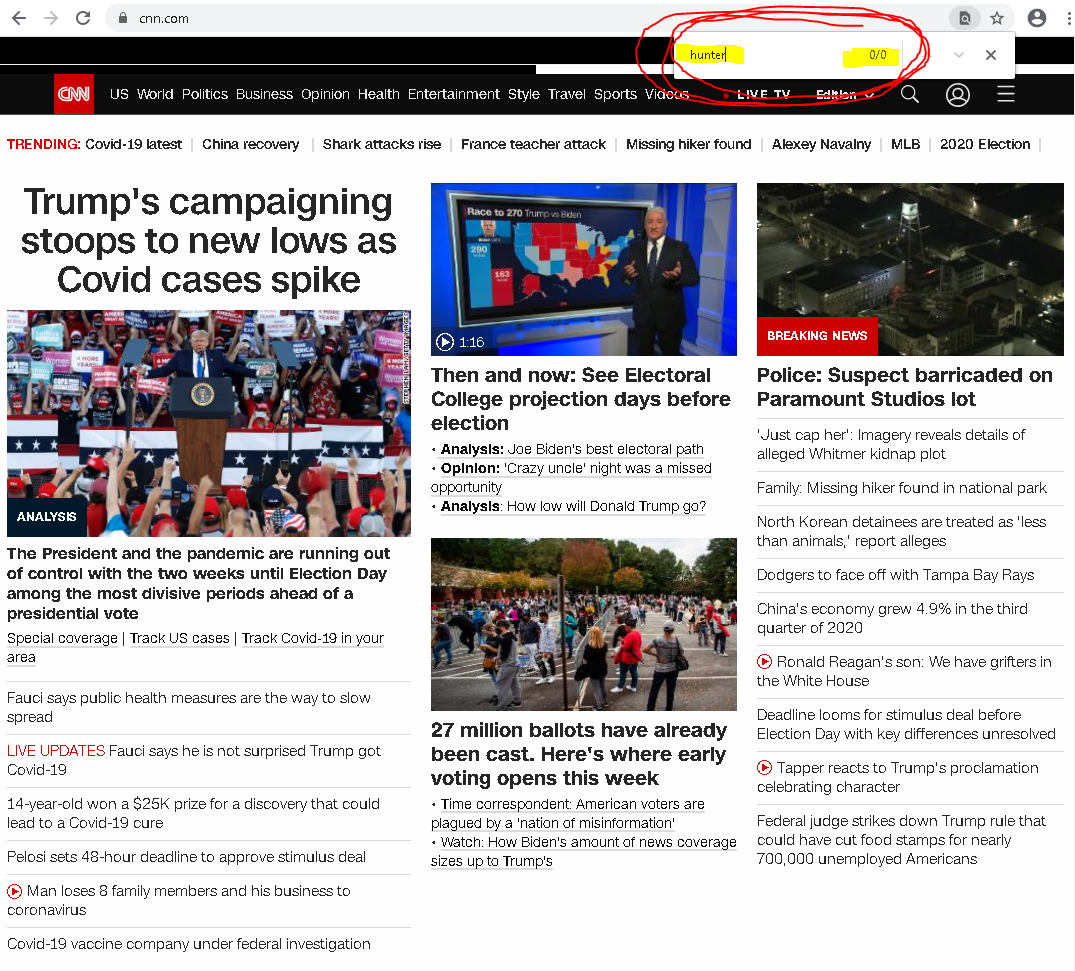Image resolution: width=1075 pixels, height=971 pixels.
Task: Go to Entertainment in the nav bar
Action: (454, 94)
